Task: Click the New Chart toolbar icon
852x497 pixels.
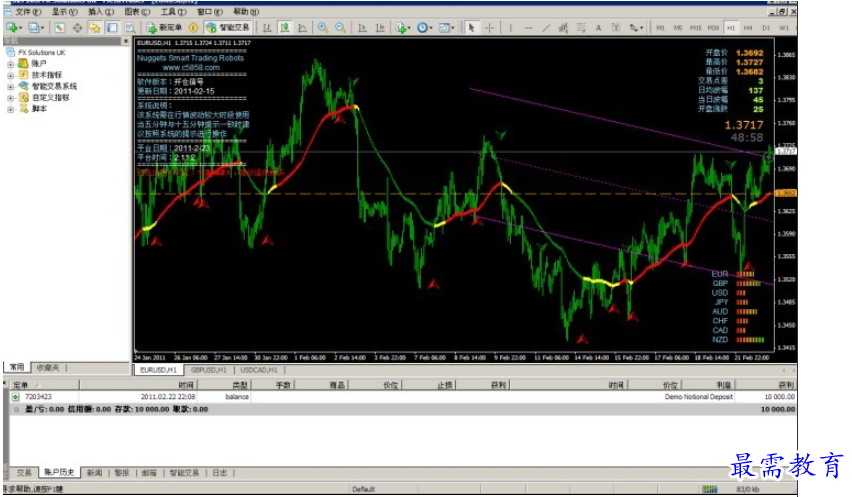Action: click(12, 27)
